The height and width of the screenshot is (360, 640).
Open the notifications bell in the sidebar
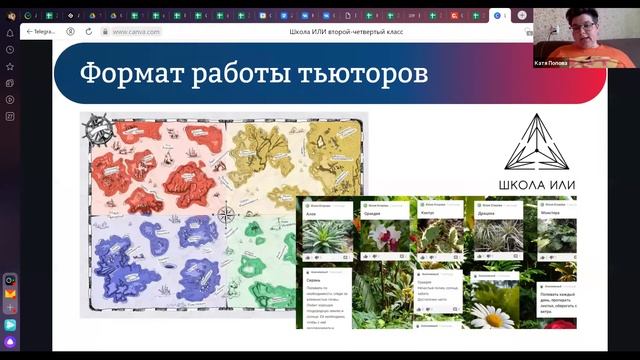(10, 33)
